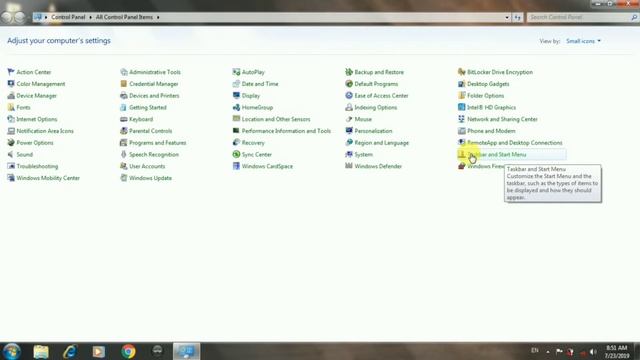Open the Keyboard icon
The image size is (640, 360).
click(x=124, y=119)
